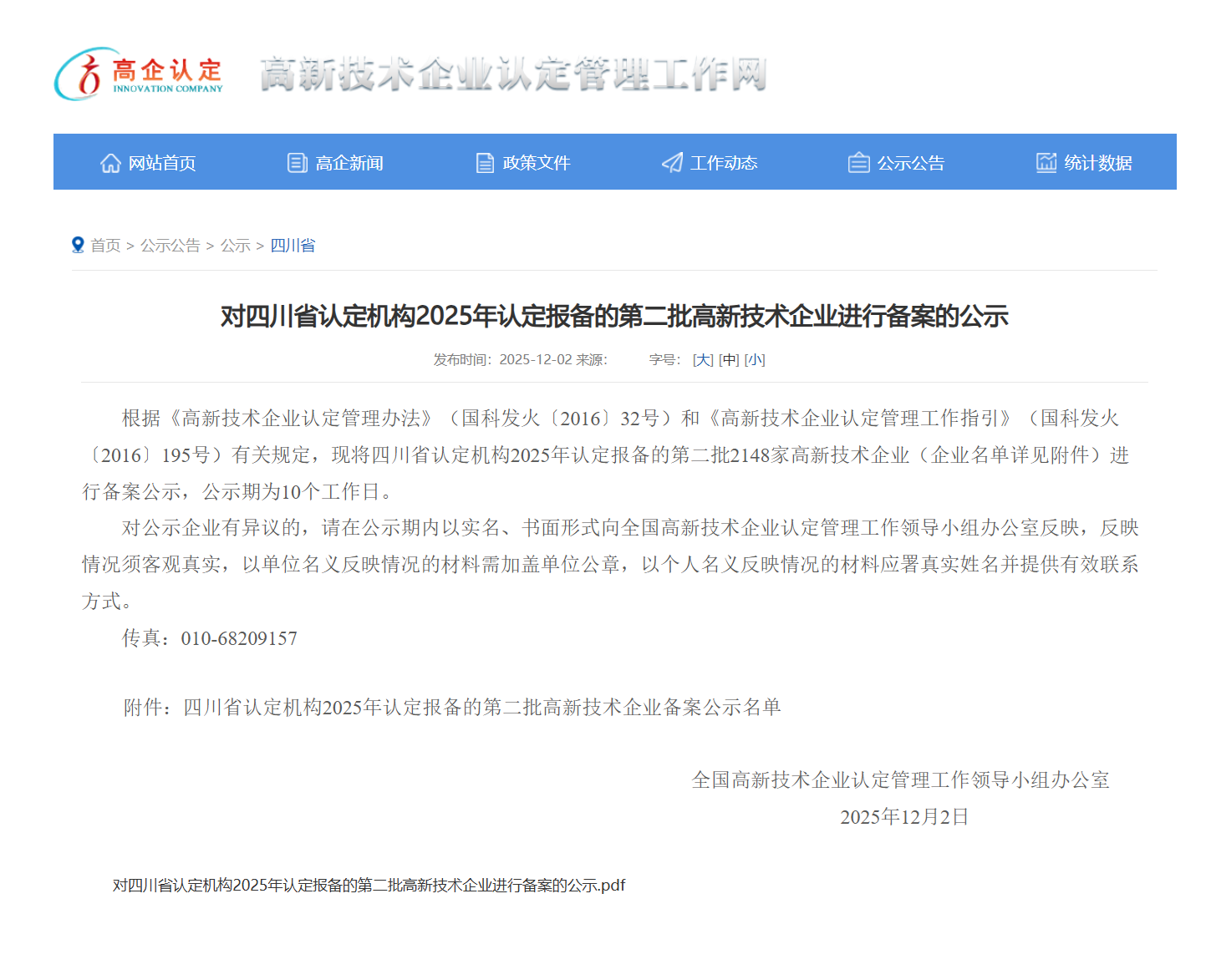Screen dimensions: 1206x980
Task: Go to the 统计数据 navigation menu
Action: tap(1098, 163)
